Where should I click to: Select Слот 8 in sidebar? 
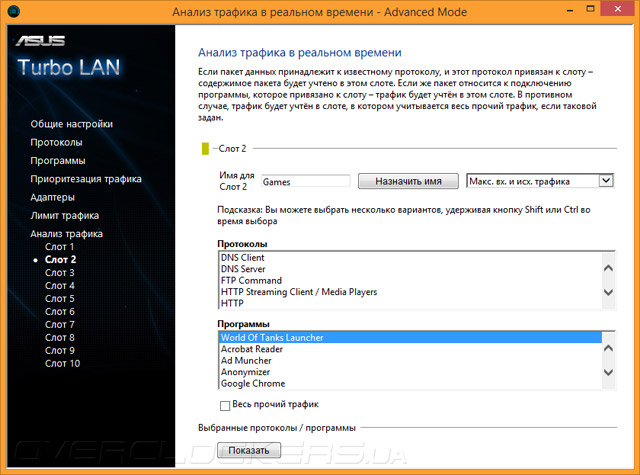(x=60, y=337)
